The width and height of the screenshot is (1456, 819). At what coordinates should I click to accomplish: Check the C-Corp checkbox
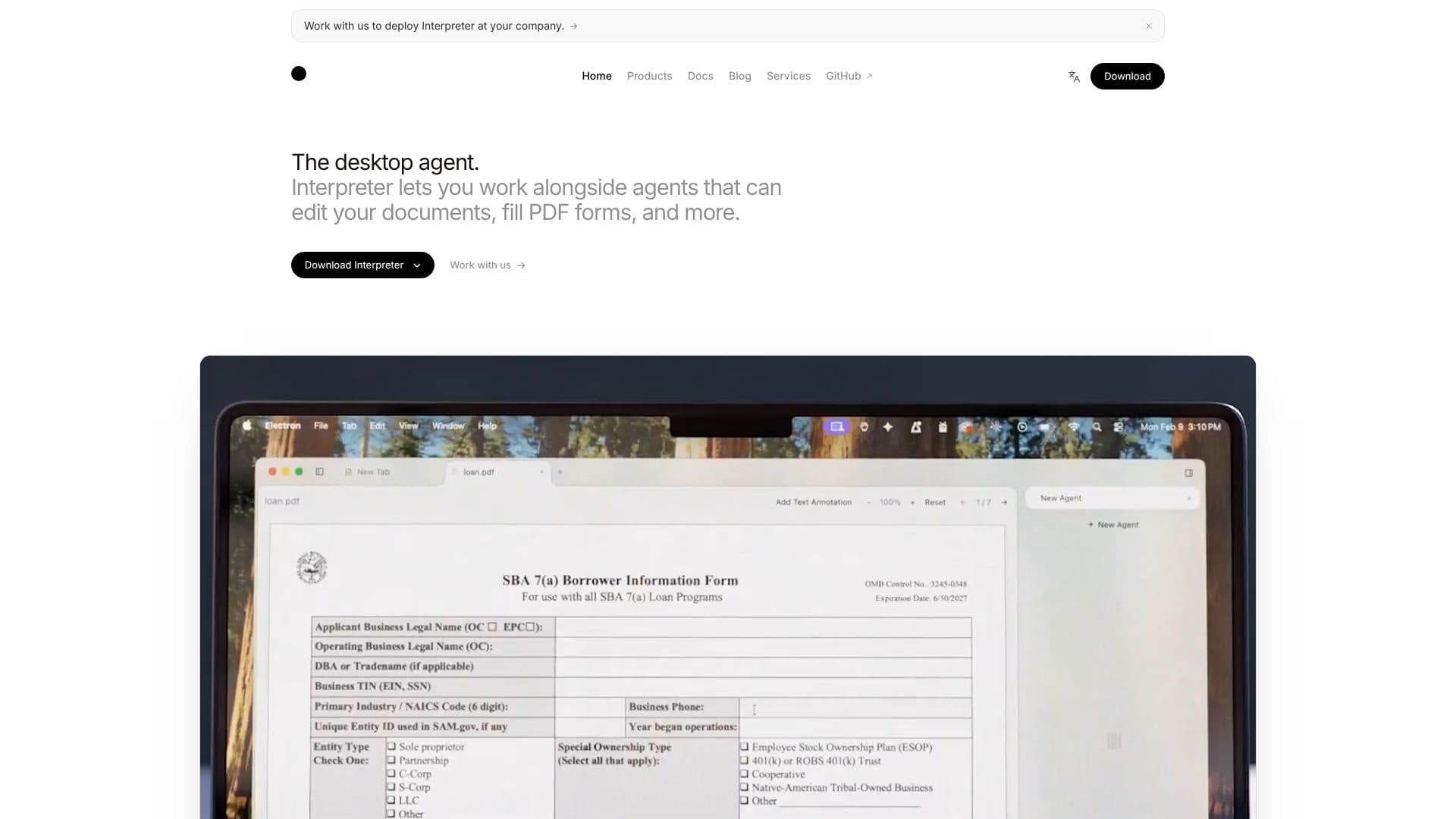[391, 773]
